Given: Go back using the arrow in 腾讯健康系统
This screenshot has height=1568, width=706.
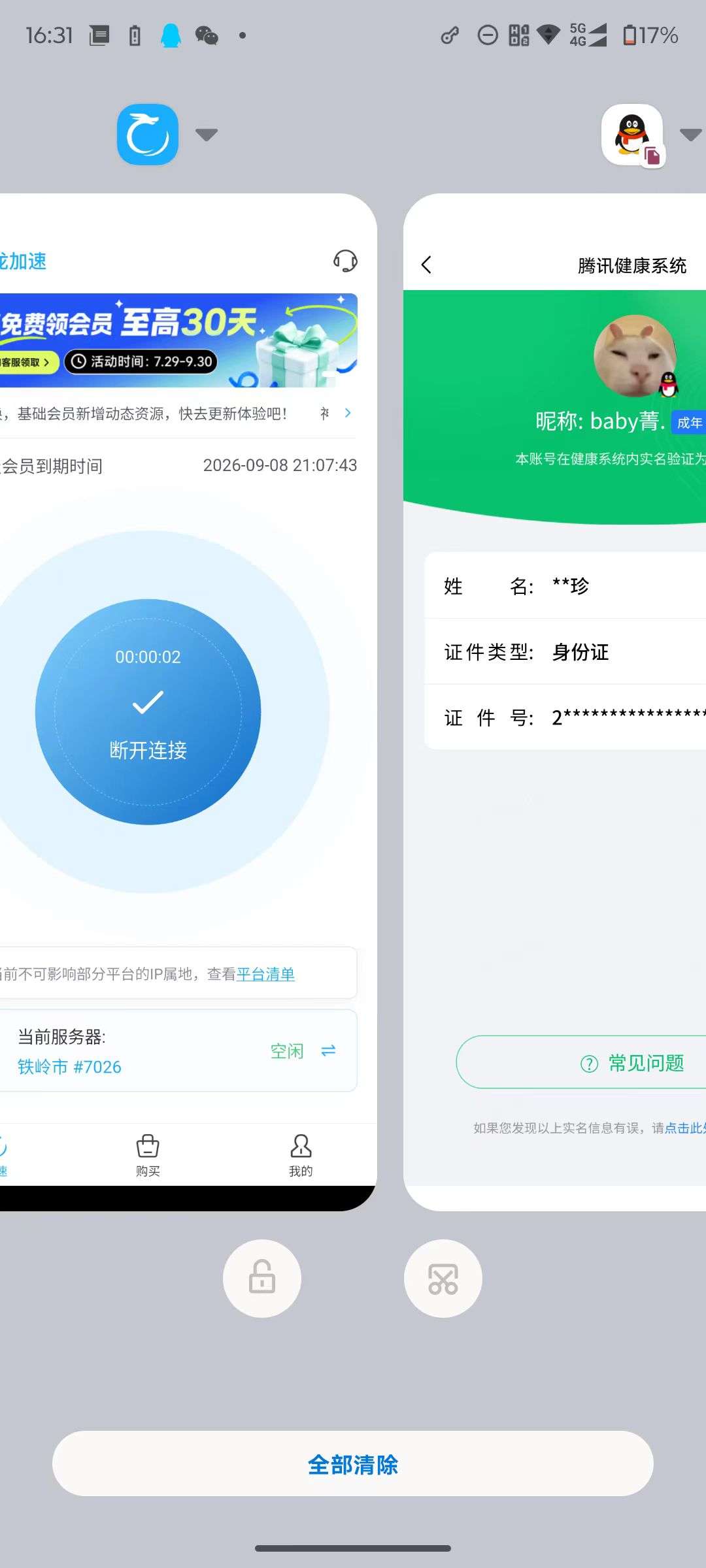Looking at the screenshot, I should tap(427, 265).
